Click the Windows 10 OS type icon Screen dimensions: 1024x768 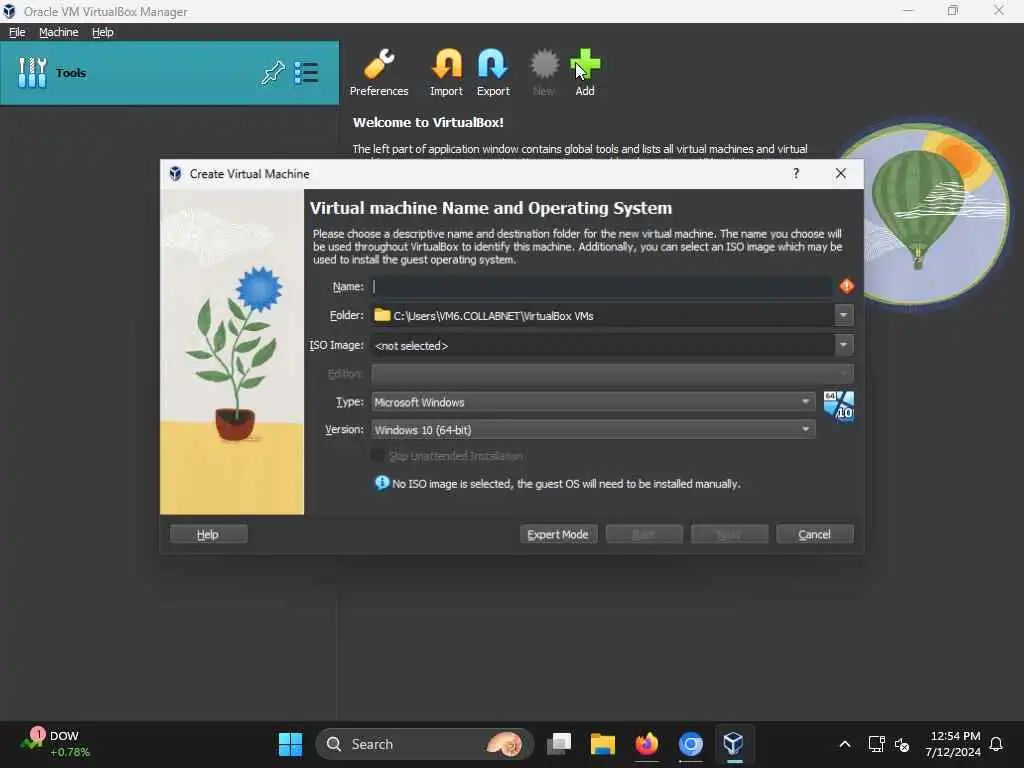(839, 406)
